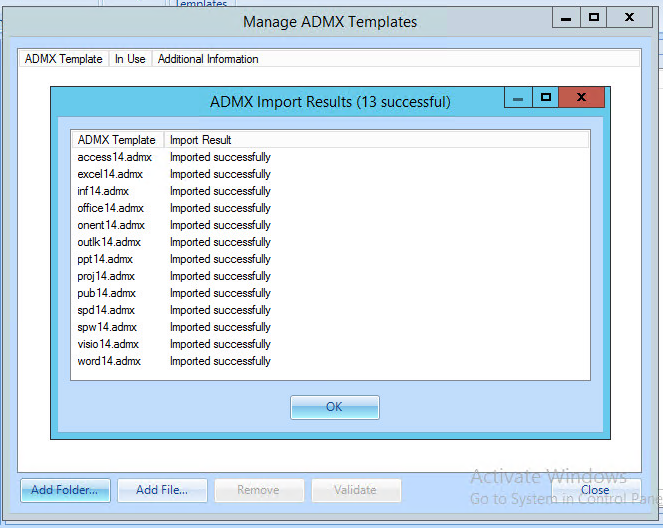
Task: Click the In Use column header
Action: tap(130, 59)
